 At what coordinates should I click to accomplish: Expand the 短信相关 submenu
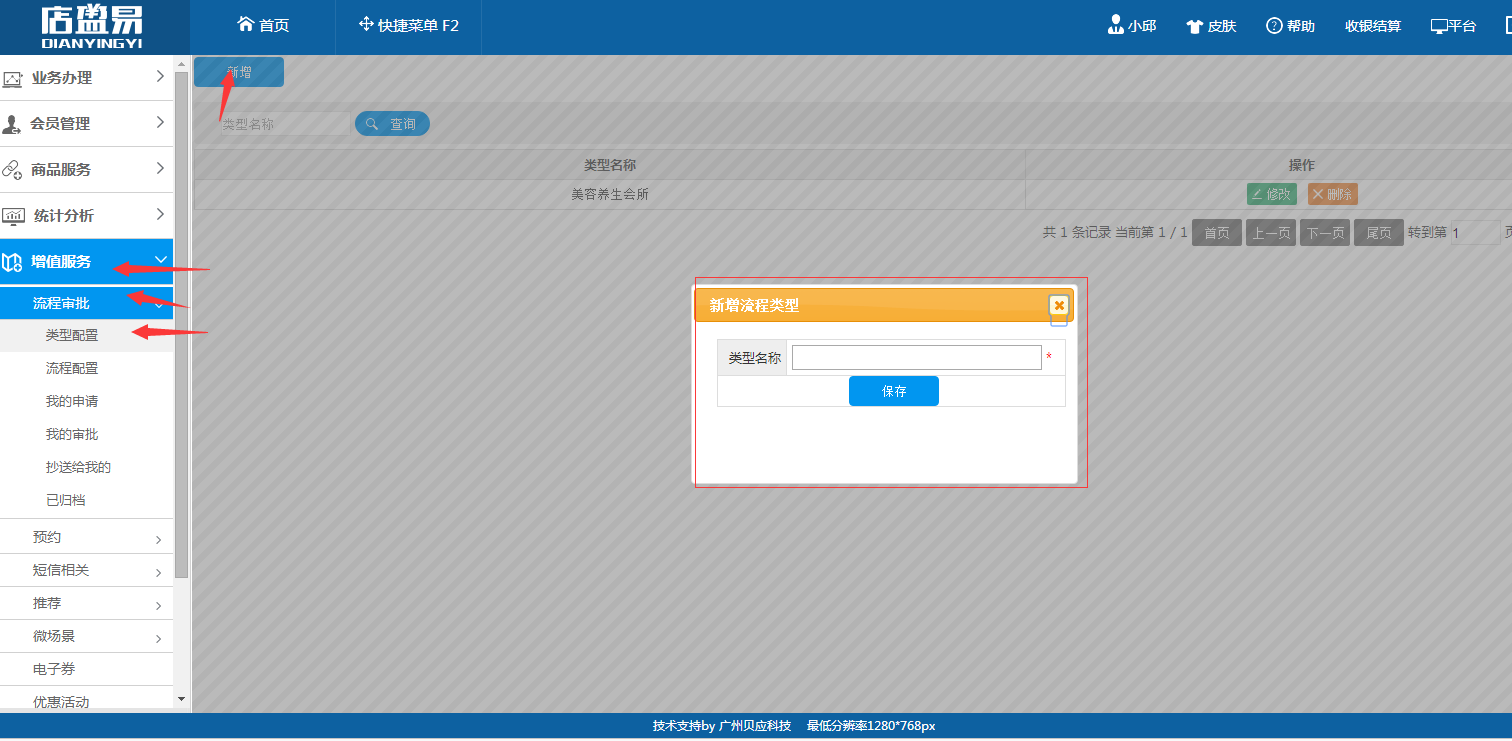tap(86, 570)
